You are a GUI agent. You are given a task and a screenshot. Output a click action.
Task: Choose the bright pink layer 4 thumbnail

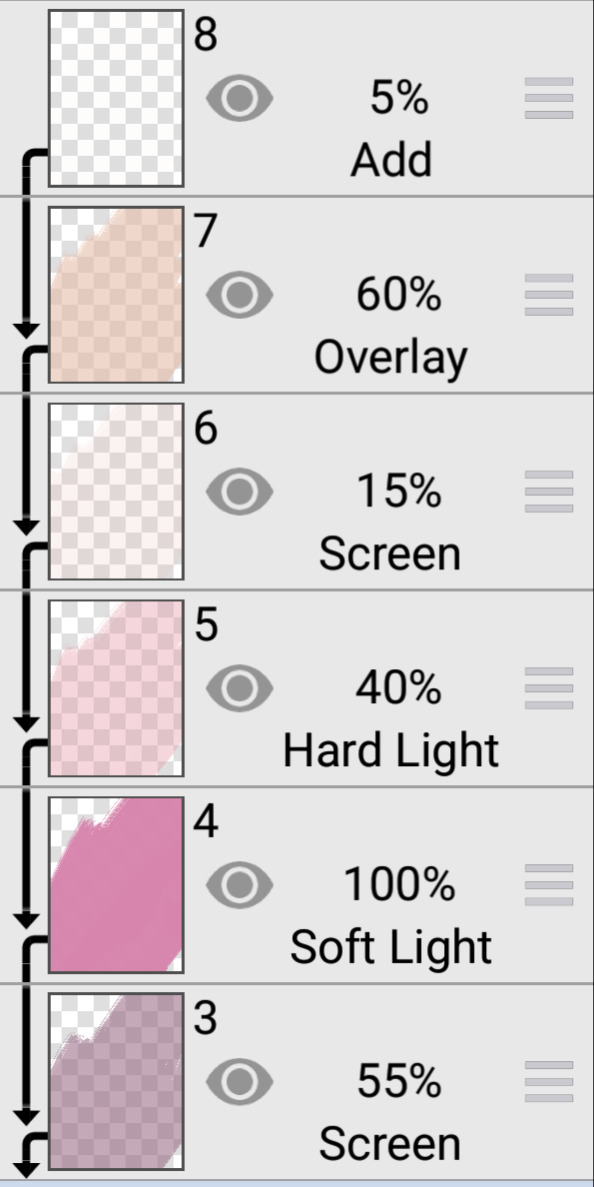click(116, 885)
